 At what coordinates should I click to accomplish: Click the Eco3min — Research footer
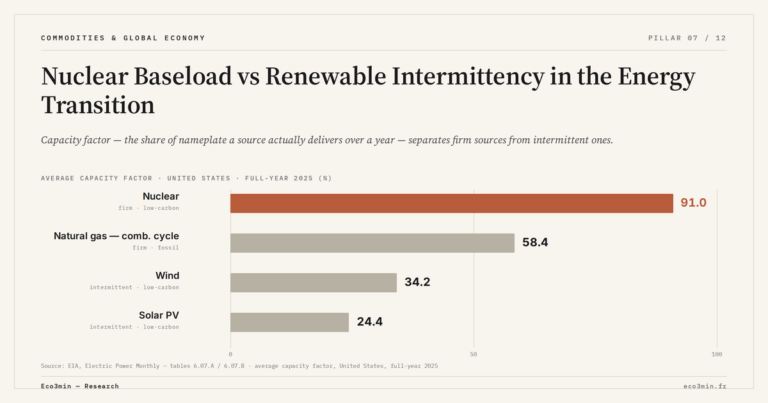80,386
